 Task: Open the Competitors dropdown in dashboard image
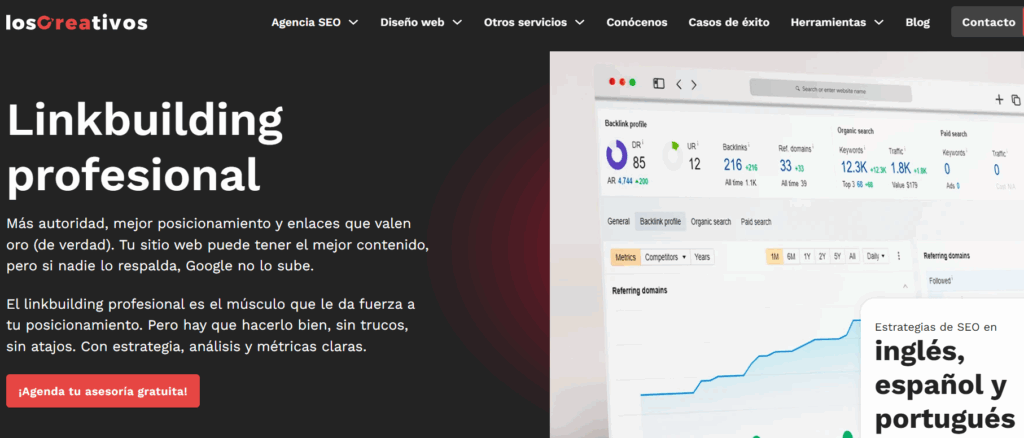[665, 257]
